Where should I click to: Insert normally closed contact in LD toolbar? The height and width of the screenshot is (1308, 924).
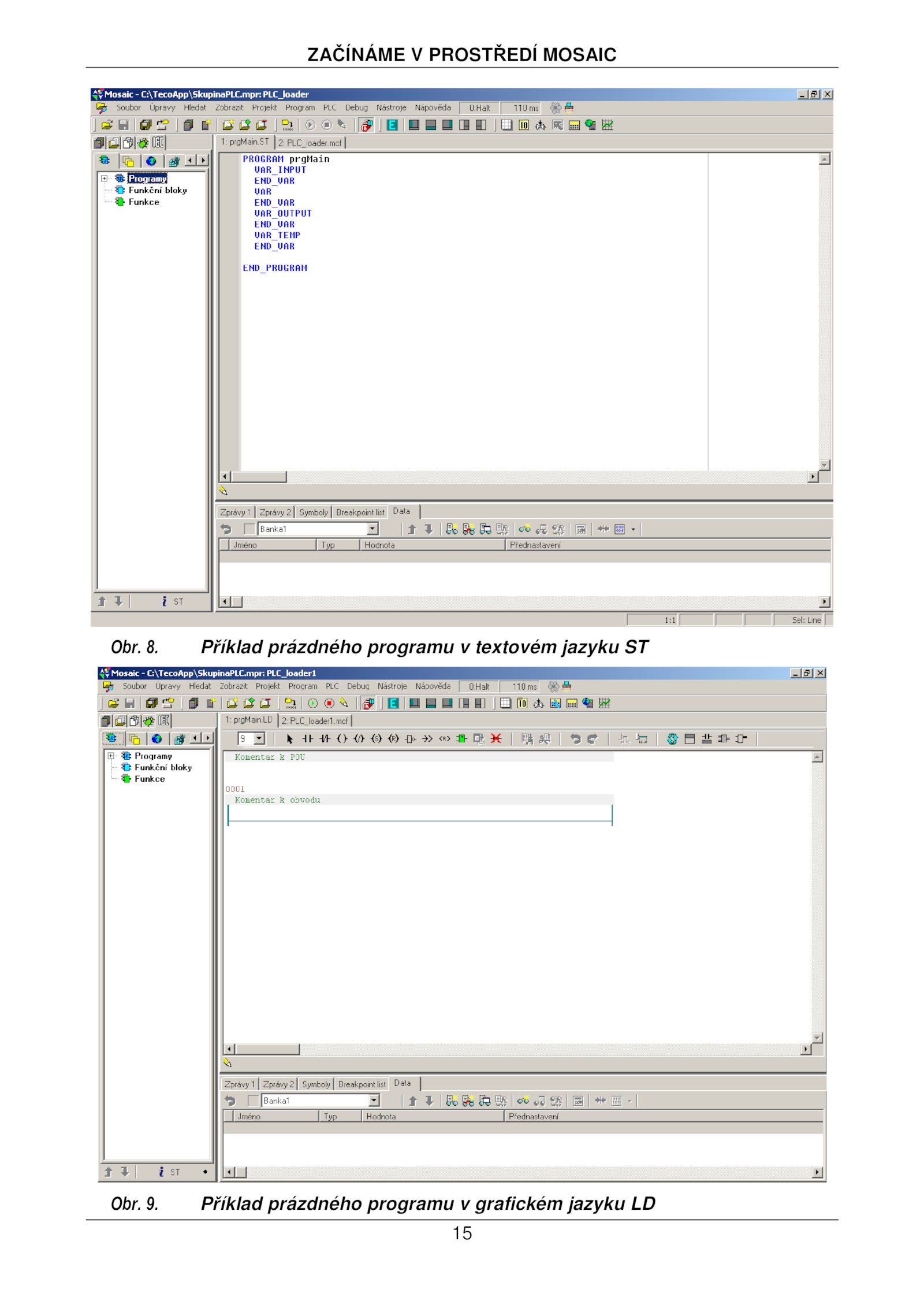(x=325, y=739)
